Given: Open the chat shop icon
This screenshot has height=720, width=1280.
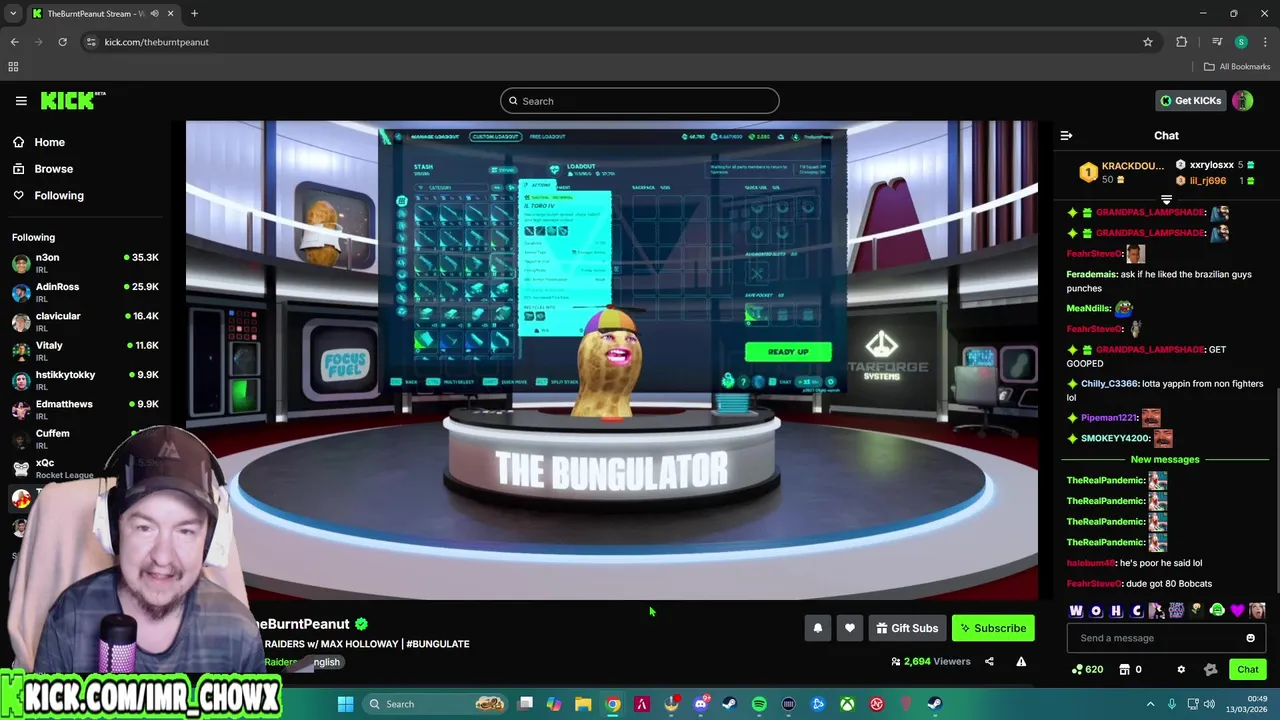Looking at the screenshot, I should 1124,670.
